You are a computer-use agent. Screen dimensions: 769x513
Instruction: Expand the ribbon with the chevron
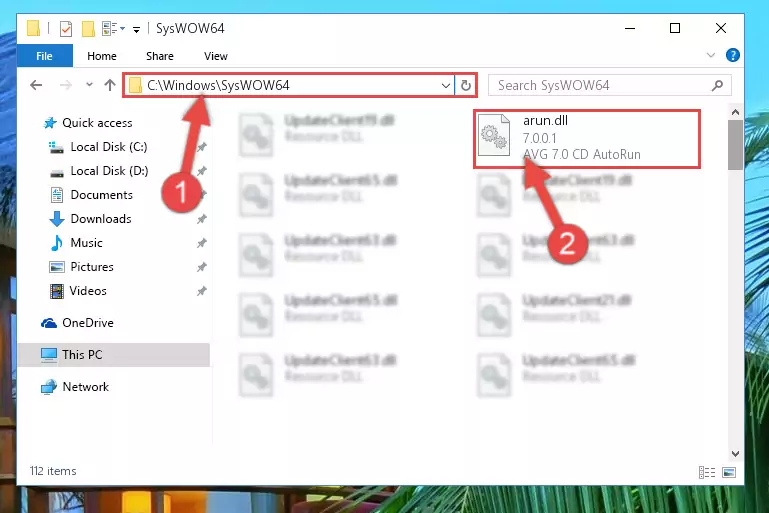click(x=711, y=55)
